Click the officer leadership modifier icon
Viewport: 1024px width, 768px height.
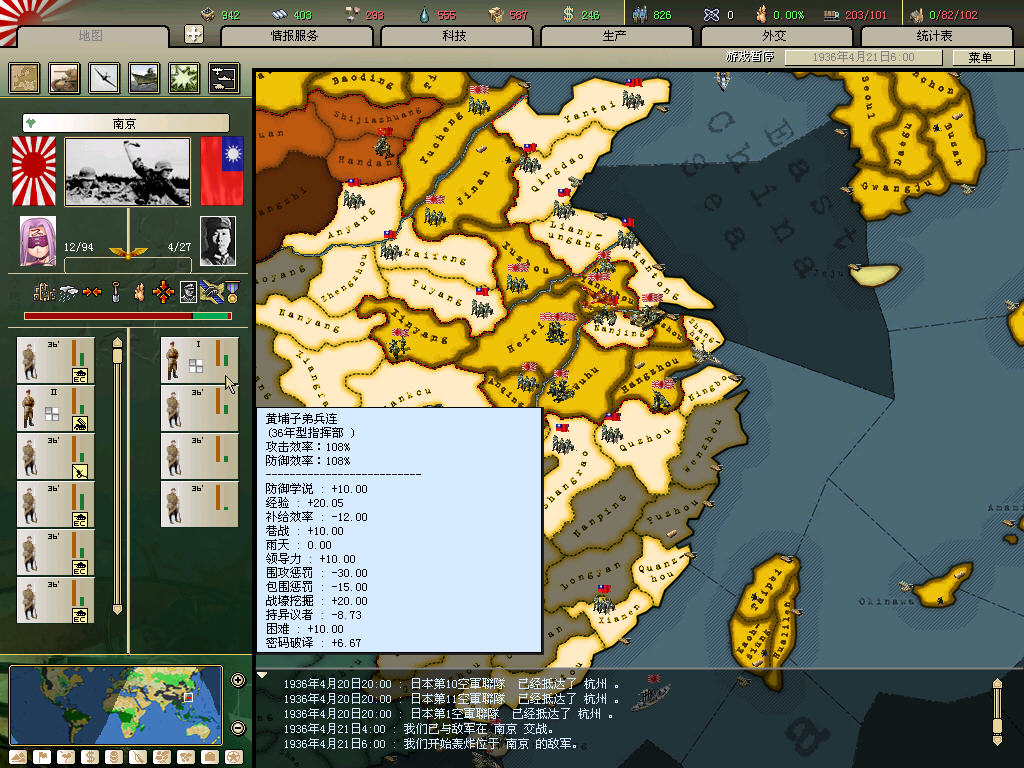pos(188,292)
